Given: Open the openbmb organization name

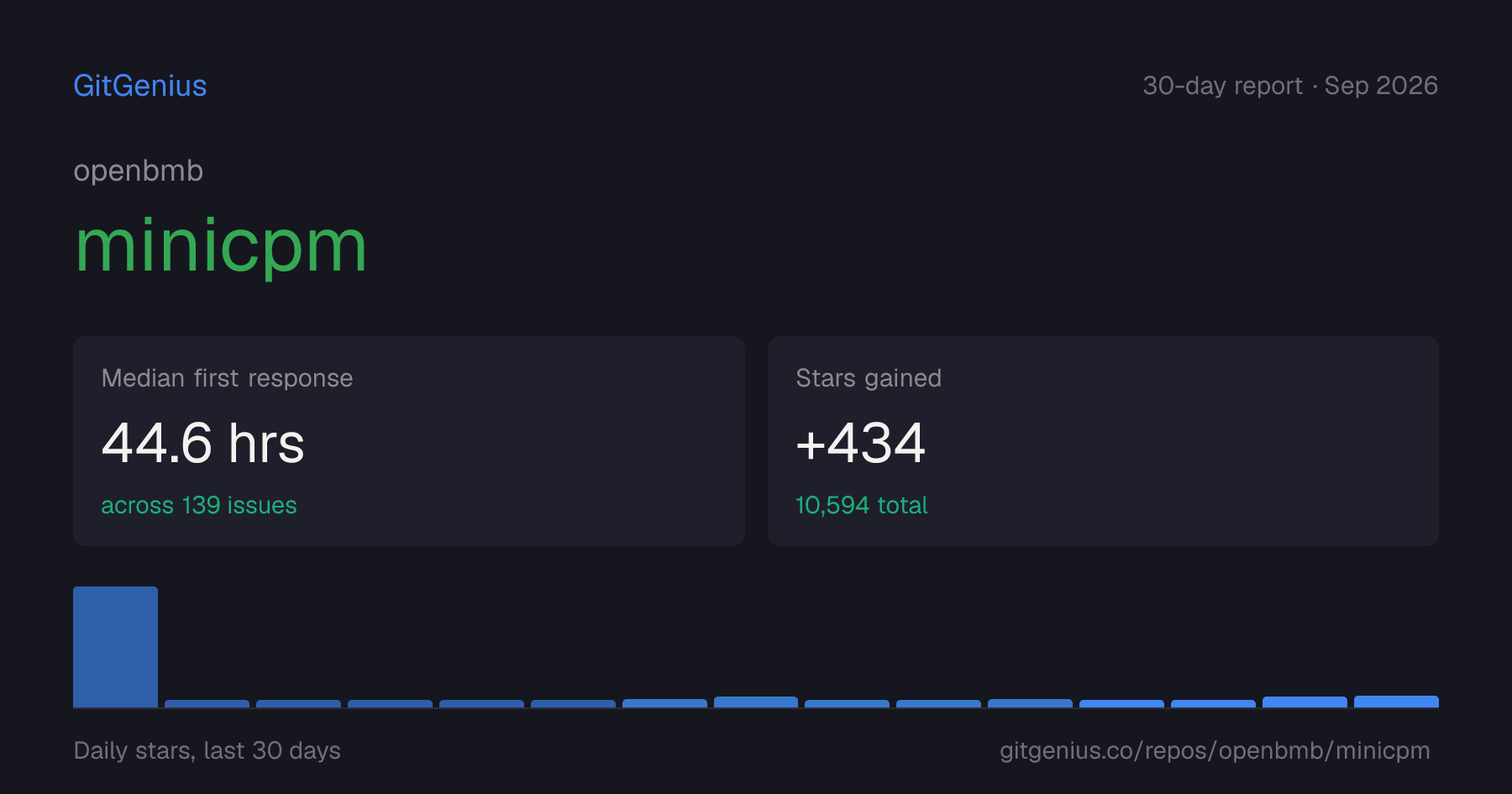Looking at the screenshot, I should tap(139, 171).
